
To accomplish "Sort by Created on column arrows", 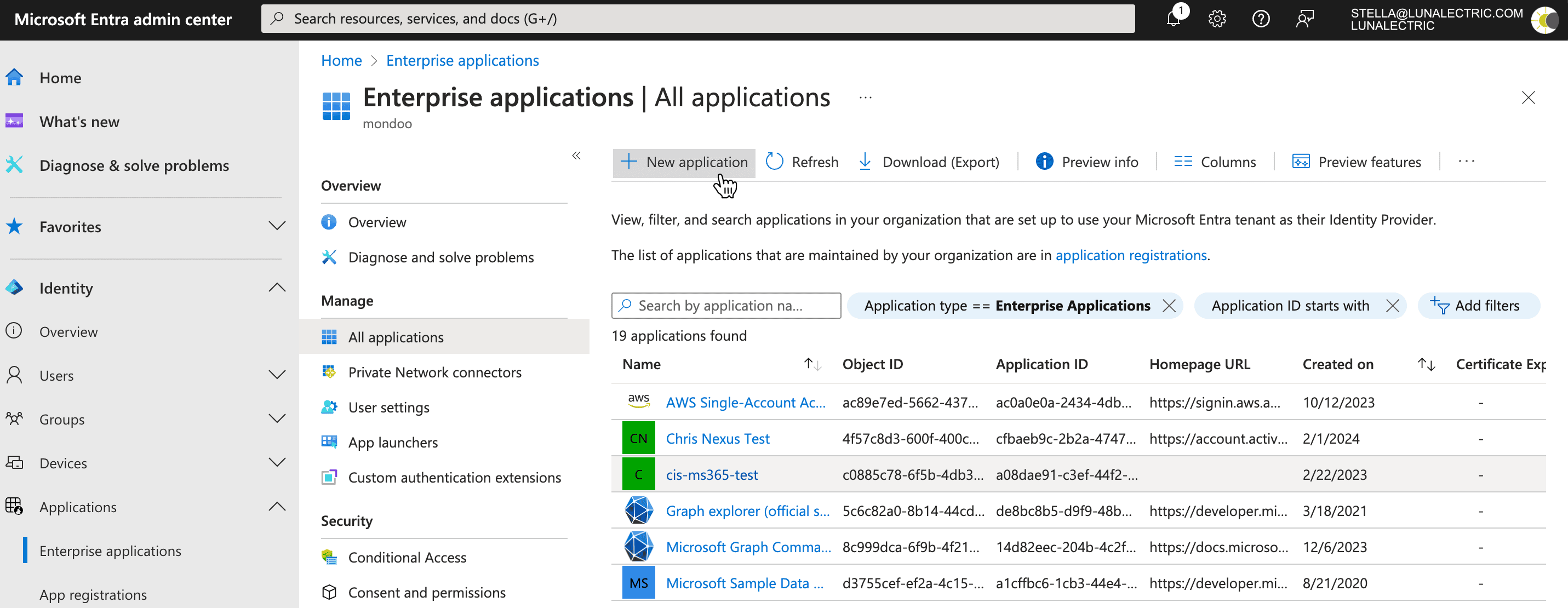I will point(1426,364).
